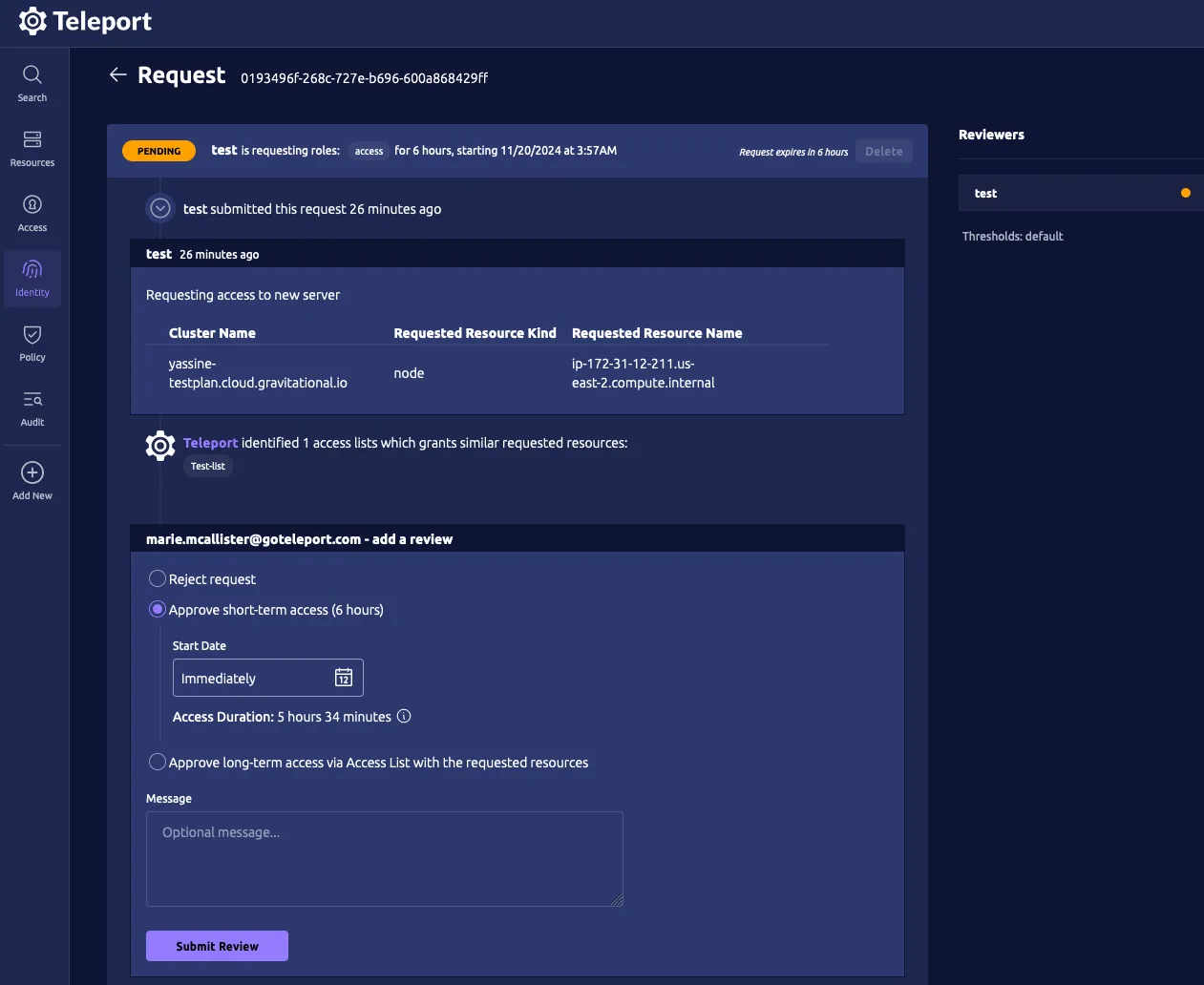This screenshot has height=985, width=1204.
Task: Click the Teleport link in identified message
Action: pyautogui.click(x=210, y=443)
